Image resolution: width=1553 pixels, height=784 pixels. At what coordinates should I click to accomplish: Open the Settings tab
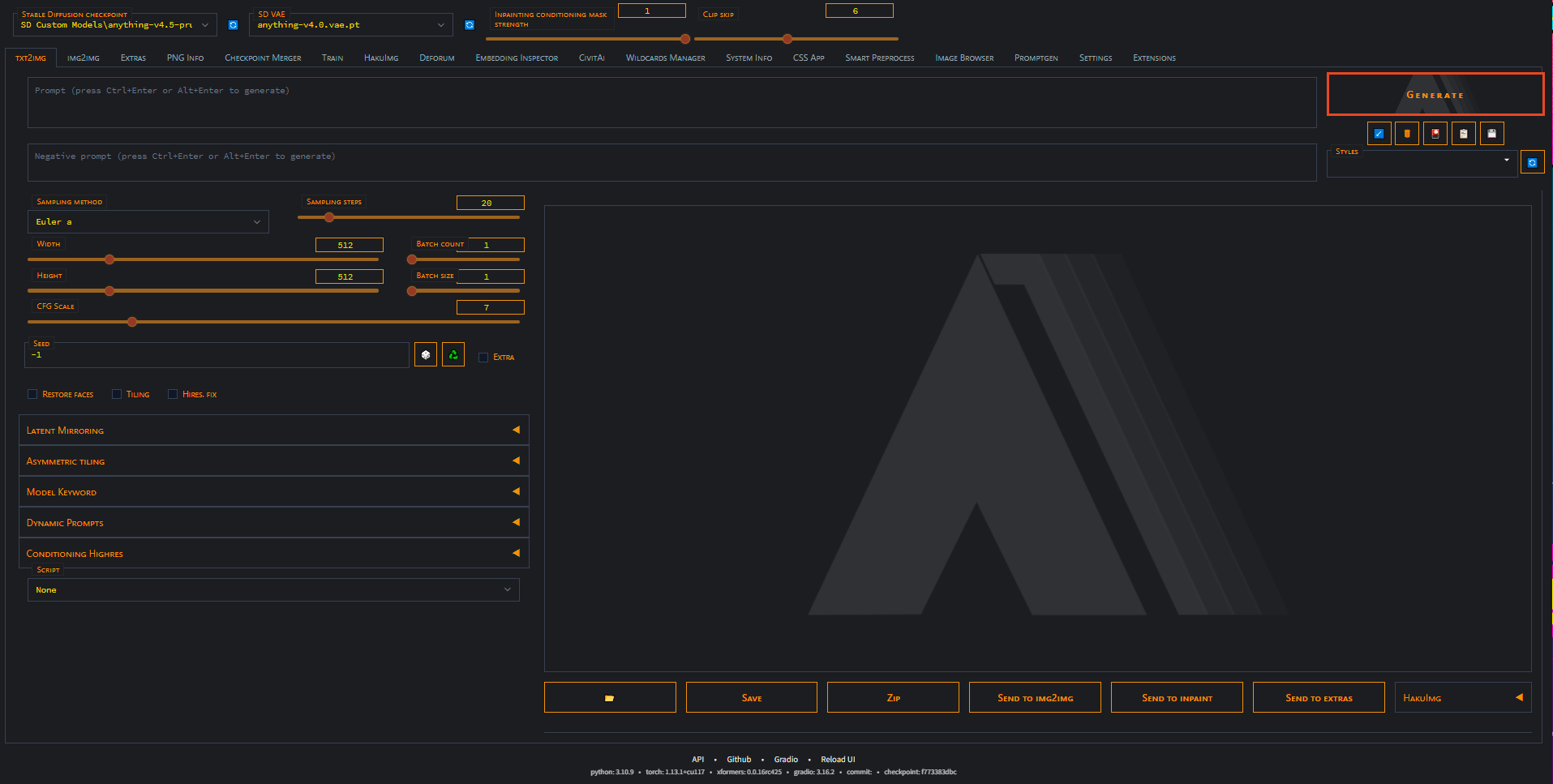coord(1096,58)
